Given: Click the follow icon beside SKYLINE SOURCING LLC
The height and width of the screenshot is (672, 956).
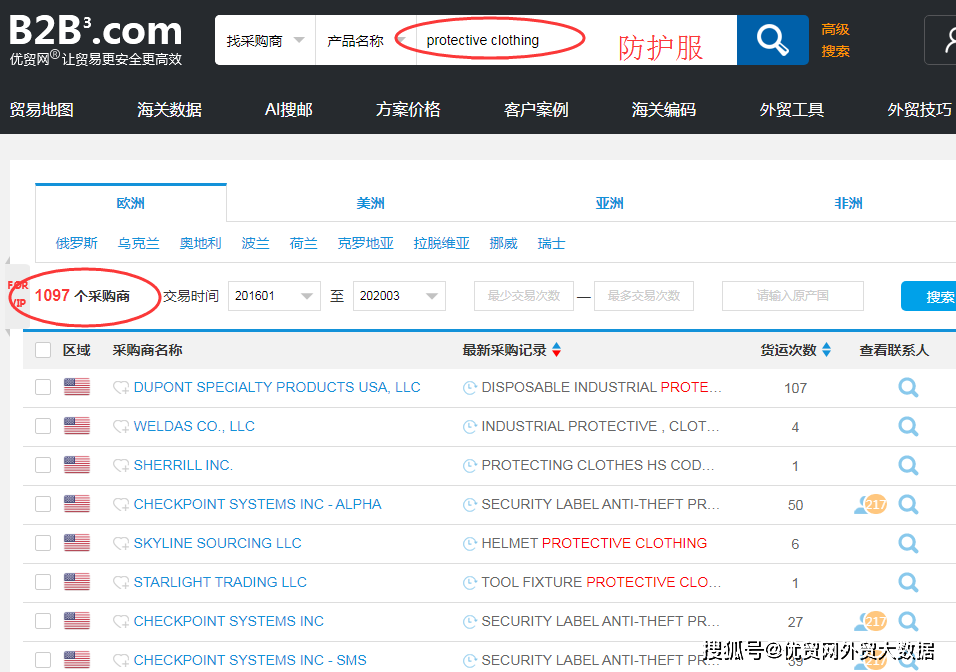Looking at the screenshot, I should pyautogui.click(x=121, y=544).
